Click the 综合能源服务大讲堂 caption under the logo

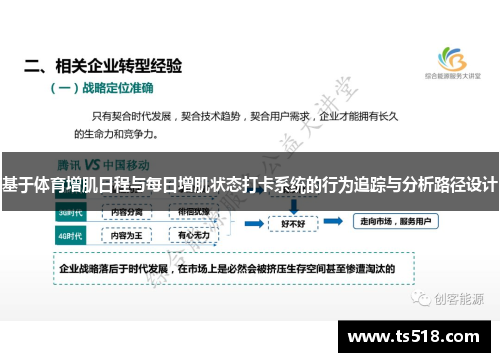tap(453, 76)
